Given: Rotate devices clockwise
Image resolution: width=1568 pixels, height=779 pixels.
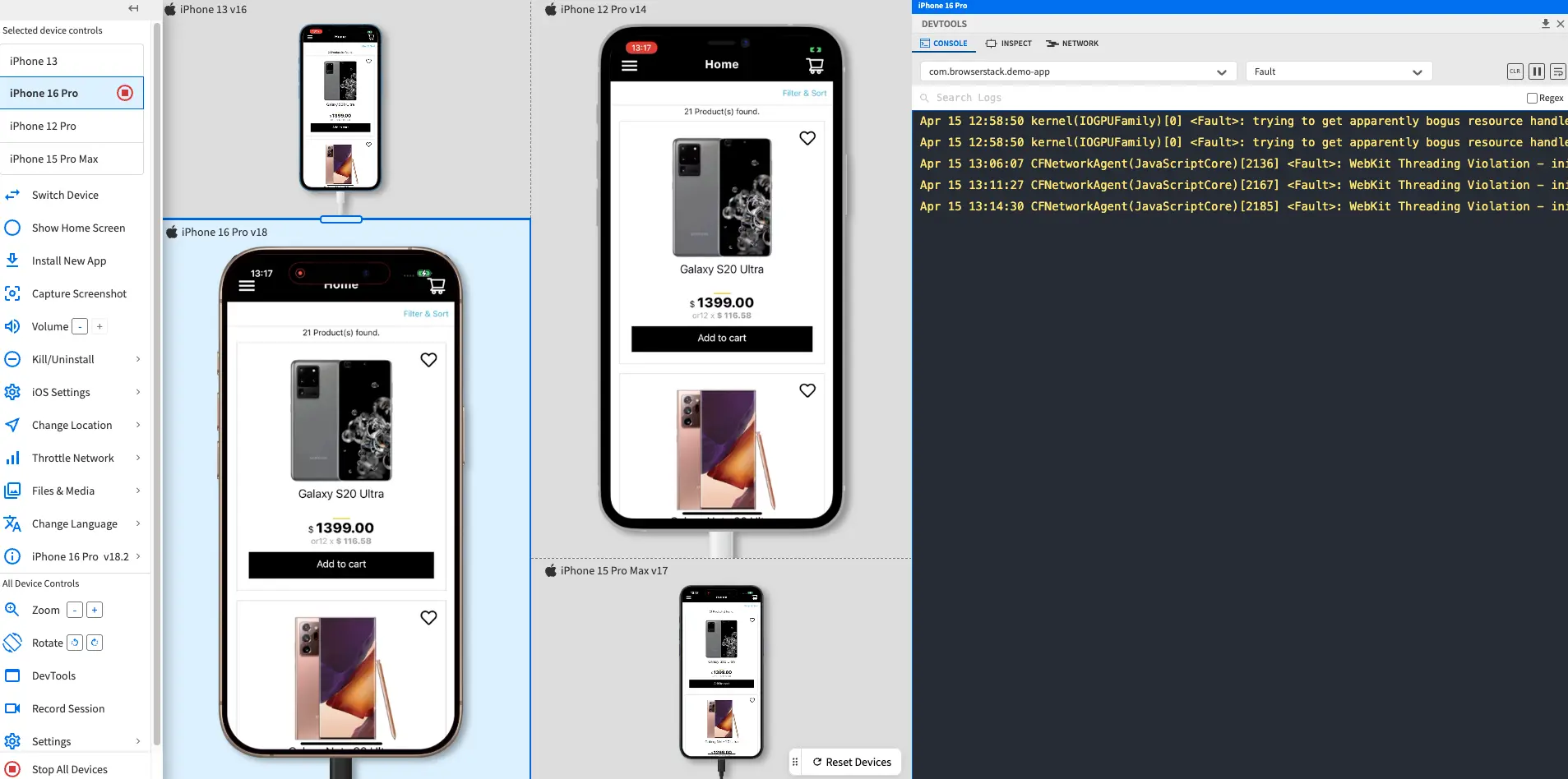Looking at the screenshot, I should [x=95, y=643].
